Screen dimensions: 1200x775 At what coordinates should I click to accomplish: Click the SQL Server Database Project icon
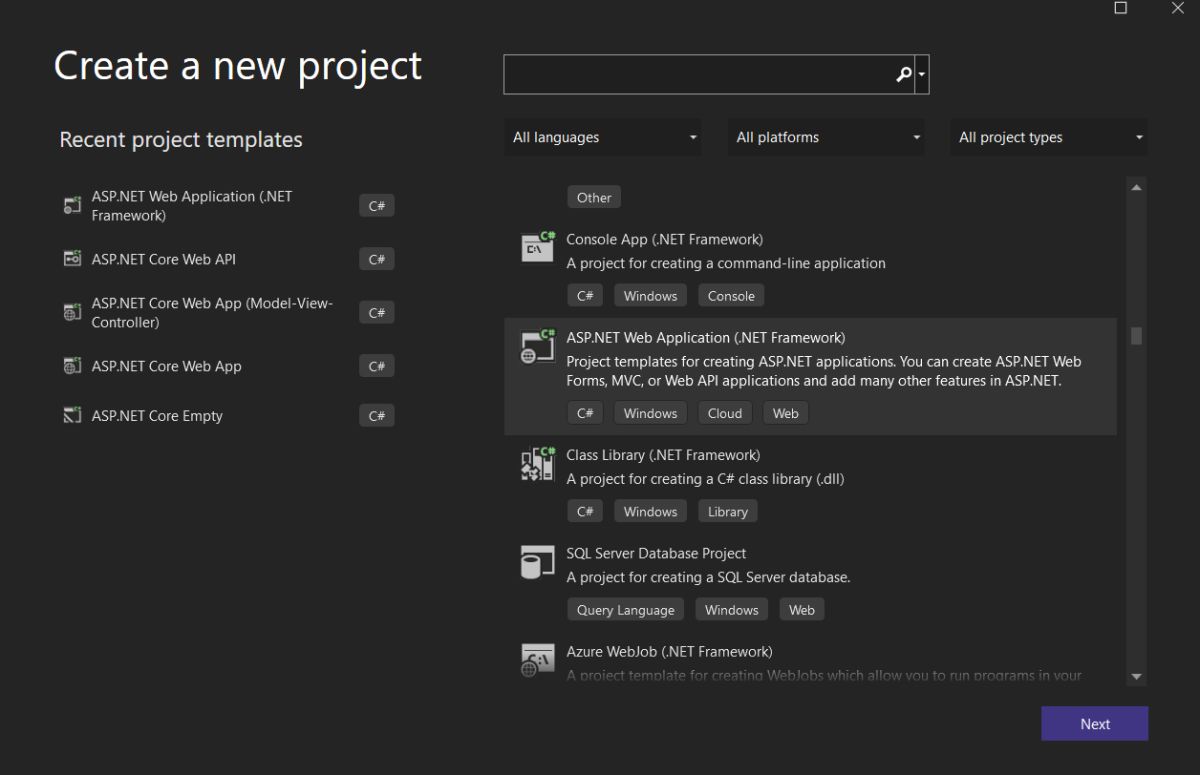click(537, 562)
